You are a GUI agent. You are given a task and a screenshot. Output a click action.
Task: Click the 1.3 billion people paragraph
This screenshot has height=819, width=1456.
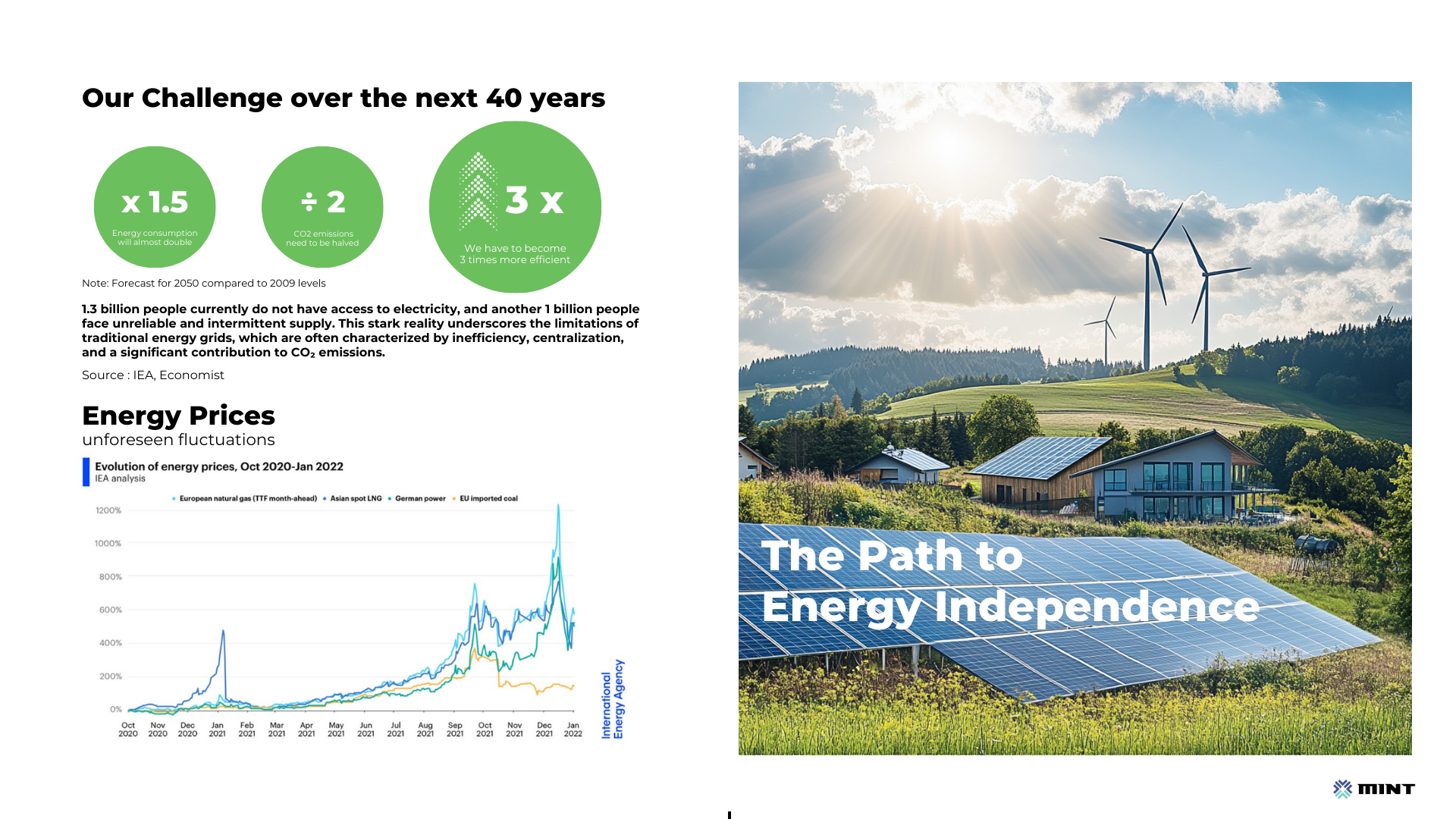click(360, 331)
